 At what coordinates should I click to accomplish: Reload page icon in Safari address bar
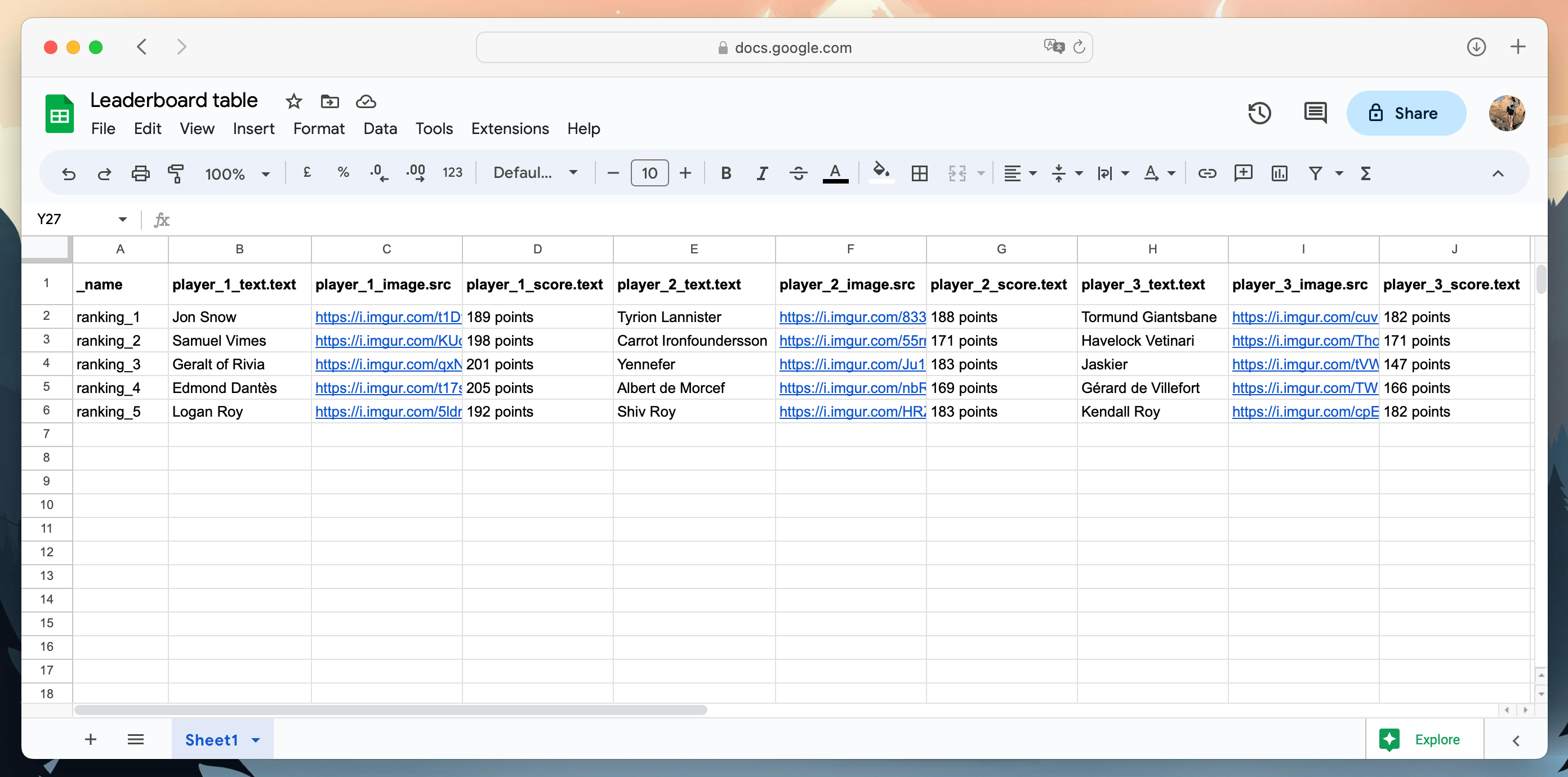click(1079, 47)
